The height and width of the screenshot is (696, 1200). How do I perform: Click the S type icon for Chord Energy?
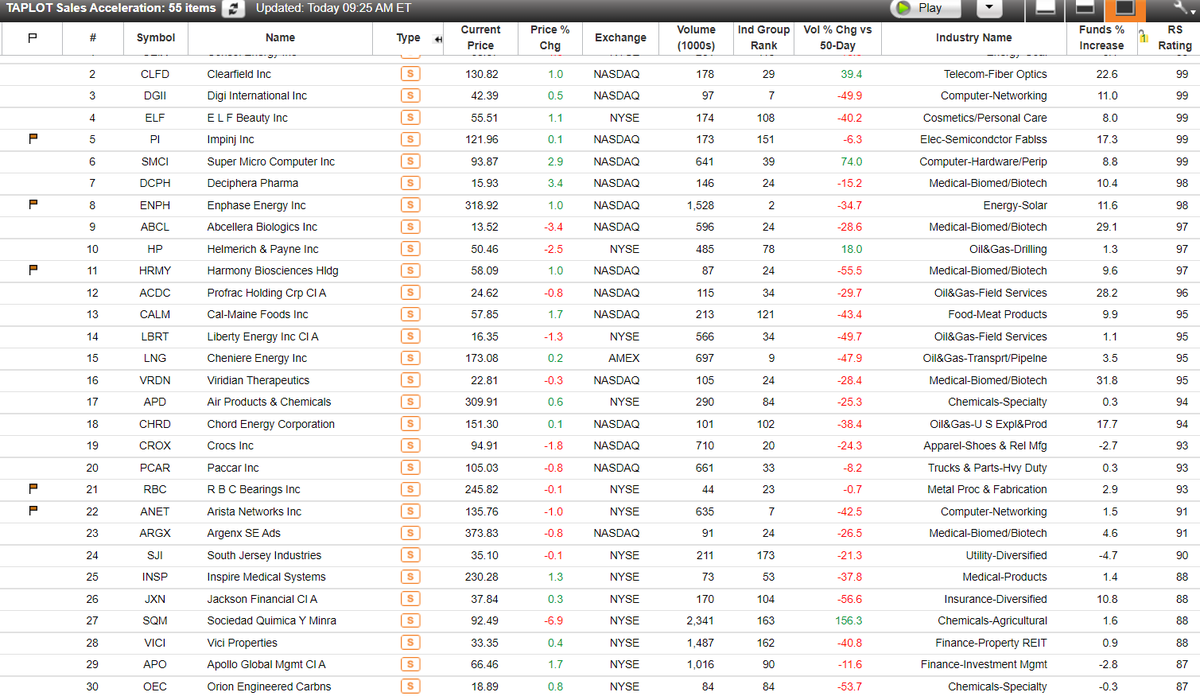coord(408,424)
